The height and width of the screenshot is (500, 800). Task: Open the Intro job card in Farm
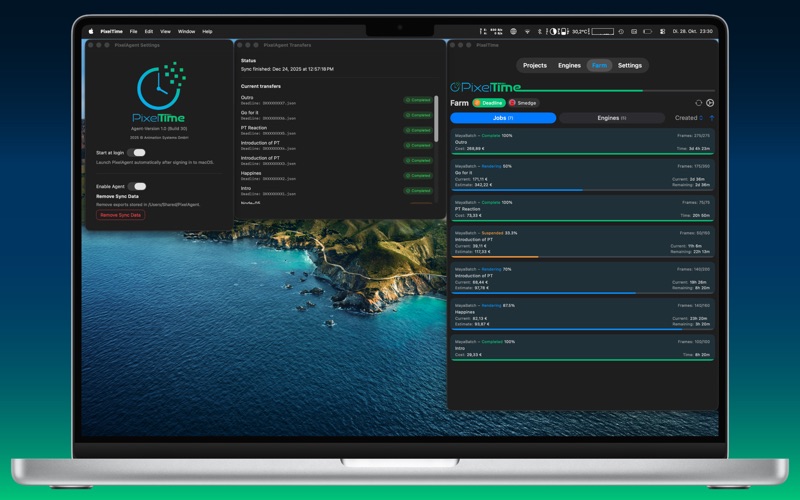[582, 348]
